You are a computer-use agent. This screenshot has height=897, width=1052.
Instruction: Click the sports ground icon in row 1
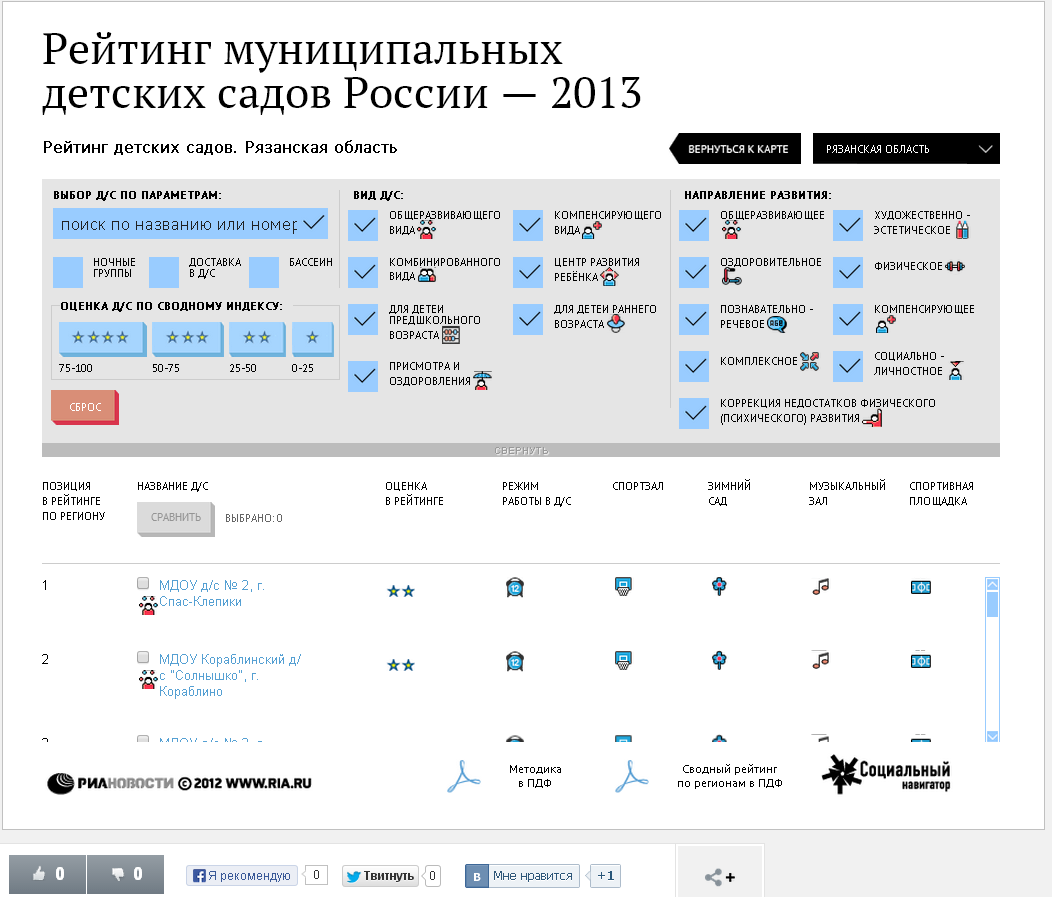coord(920,588)
